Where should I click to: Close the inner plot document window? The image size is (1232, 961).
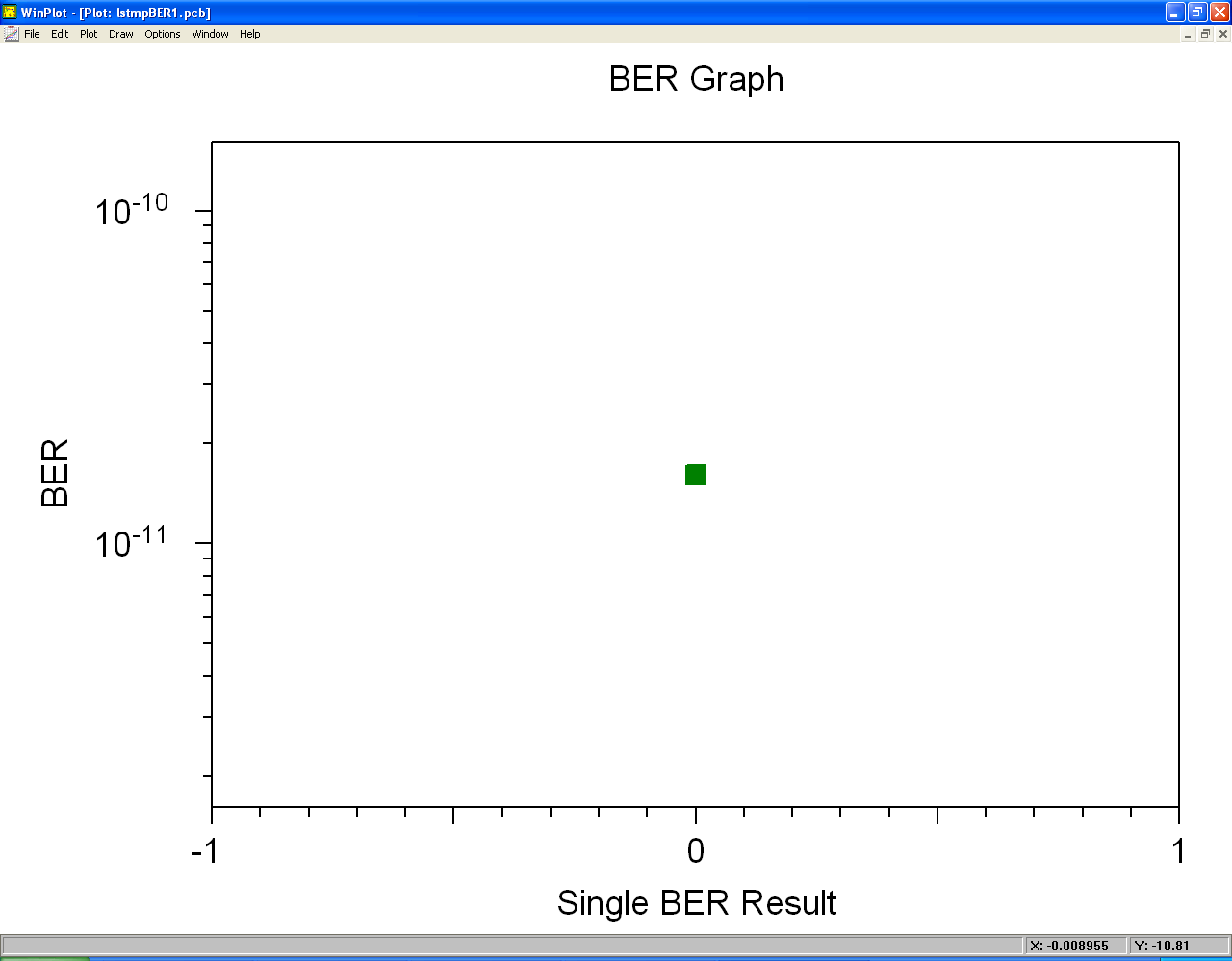1223,34
